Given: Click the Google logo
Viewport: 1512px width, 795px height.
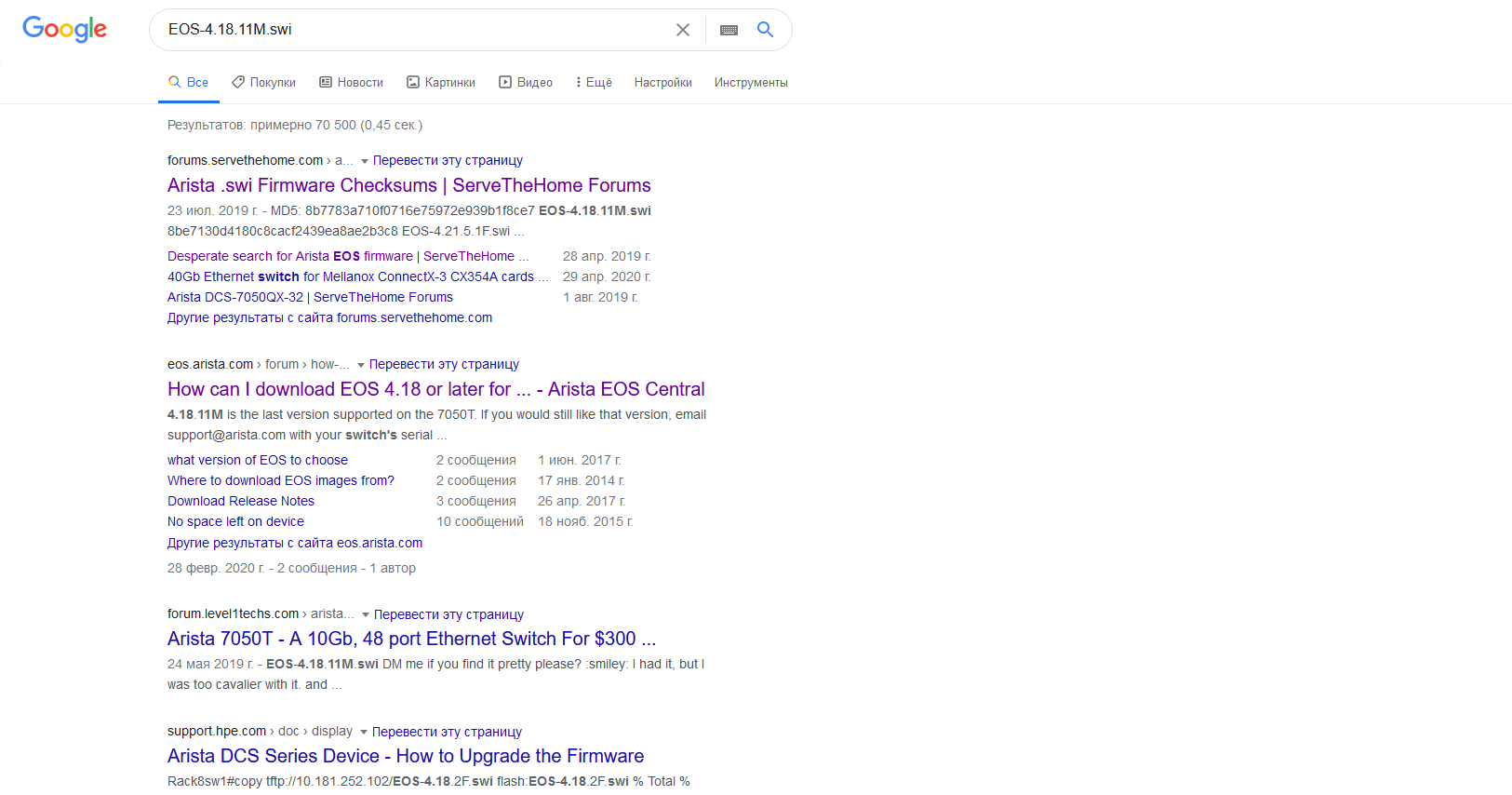Looking at the screenshot, I should 65,29.
